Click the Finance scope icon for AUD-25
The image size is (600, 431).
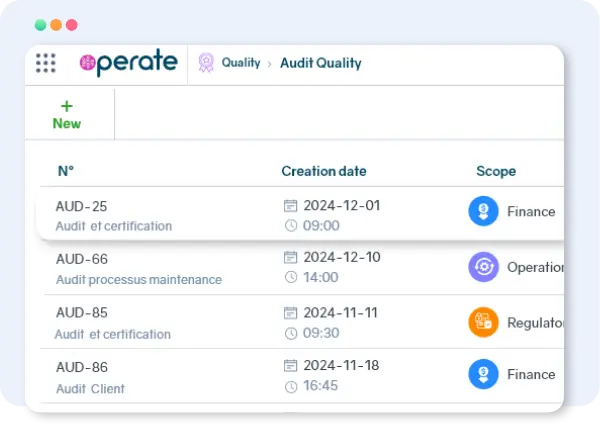483,211
